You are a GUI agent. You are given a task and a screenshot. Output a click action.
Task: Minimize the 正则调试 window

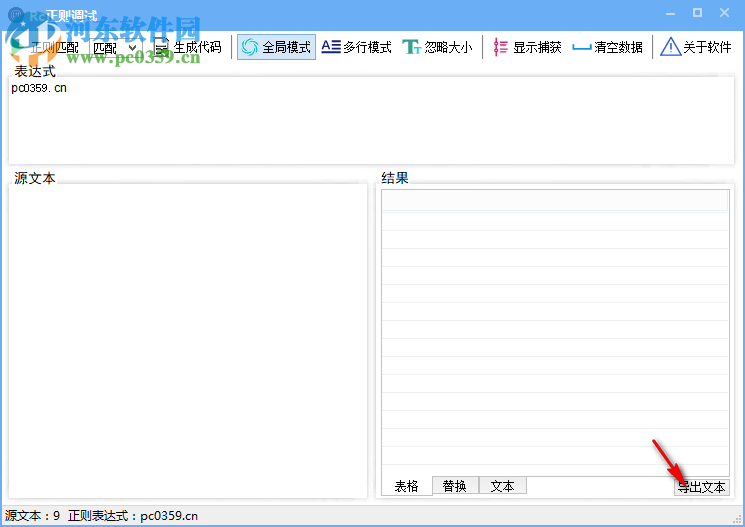670,13
